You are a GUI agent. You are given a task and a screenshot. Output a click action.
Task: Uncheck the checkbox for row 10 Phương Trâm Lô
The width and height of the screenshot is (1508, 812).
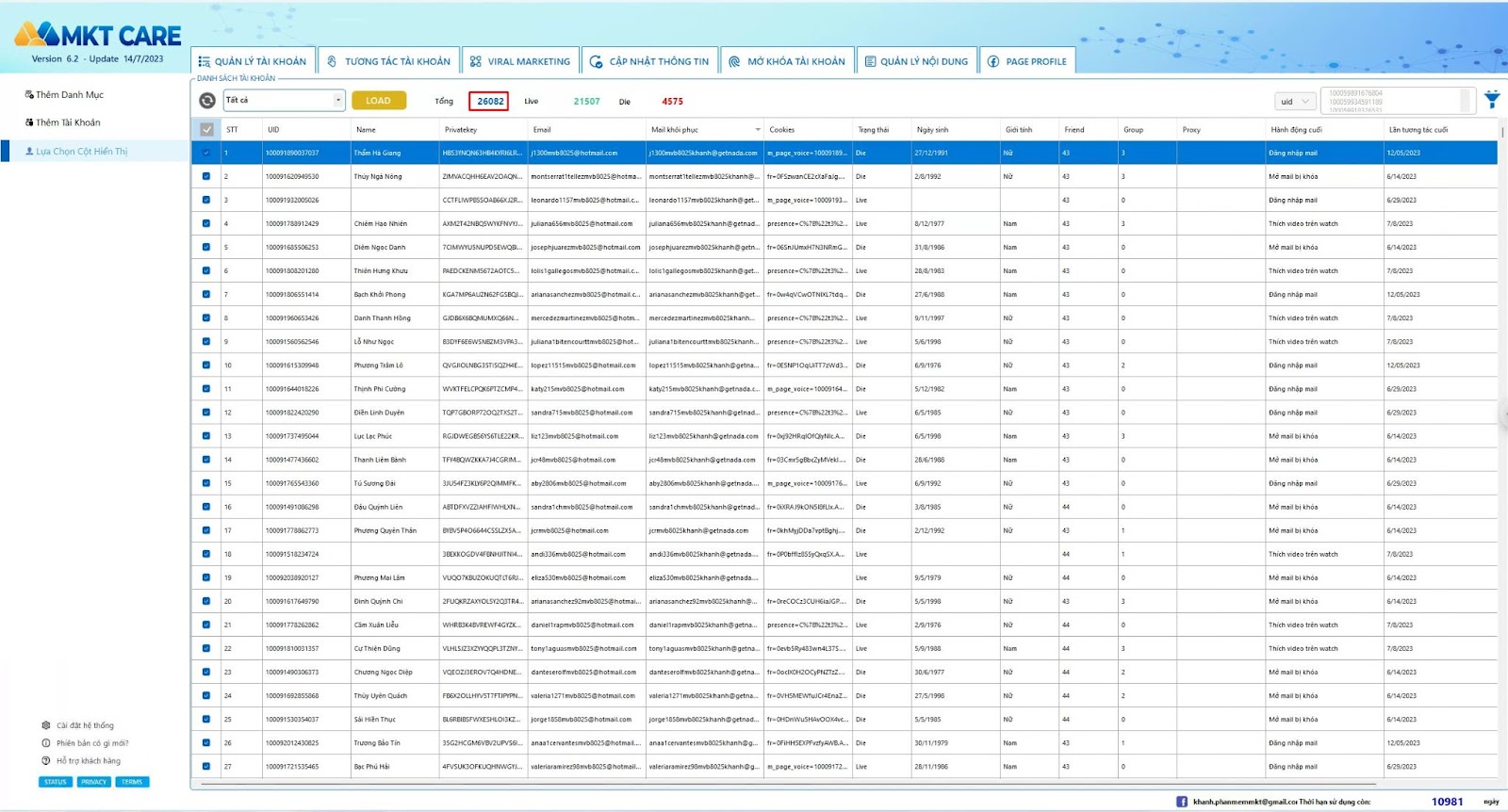[x=206, y=365]
